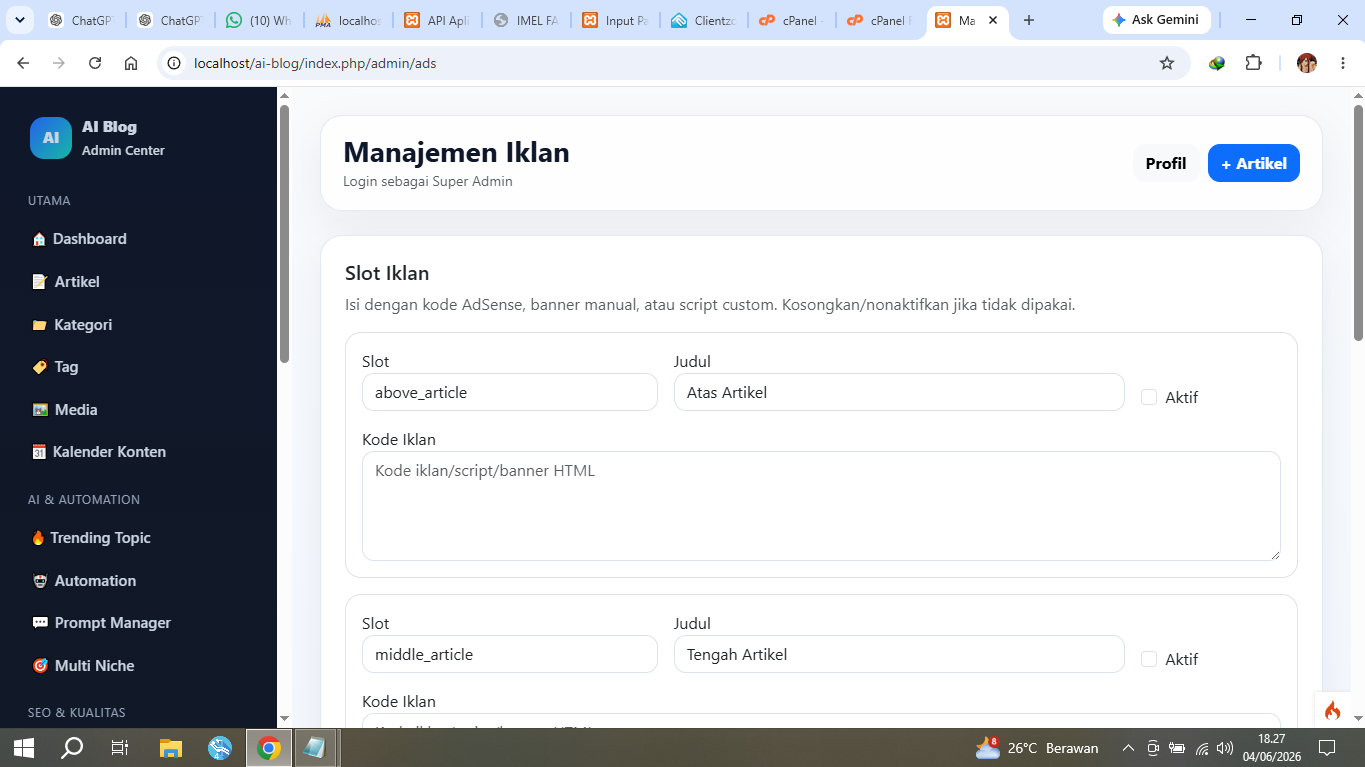Viewport: 1365px width, 767px height.
Task: Open the Wi-Fi network tray icon
Action: click(1201, 748)
